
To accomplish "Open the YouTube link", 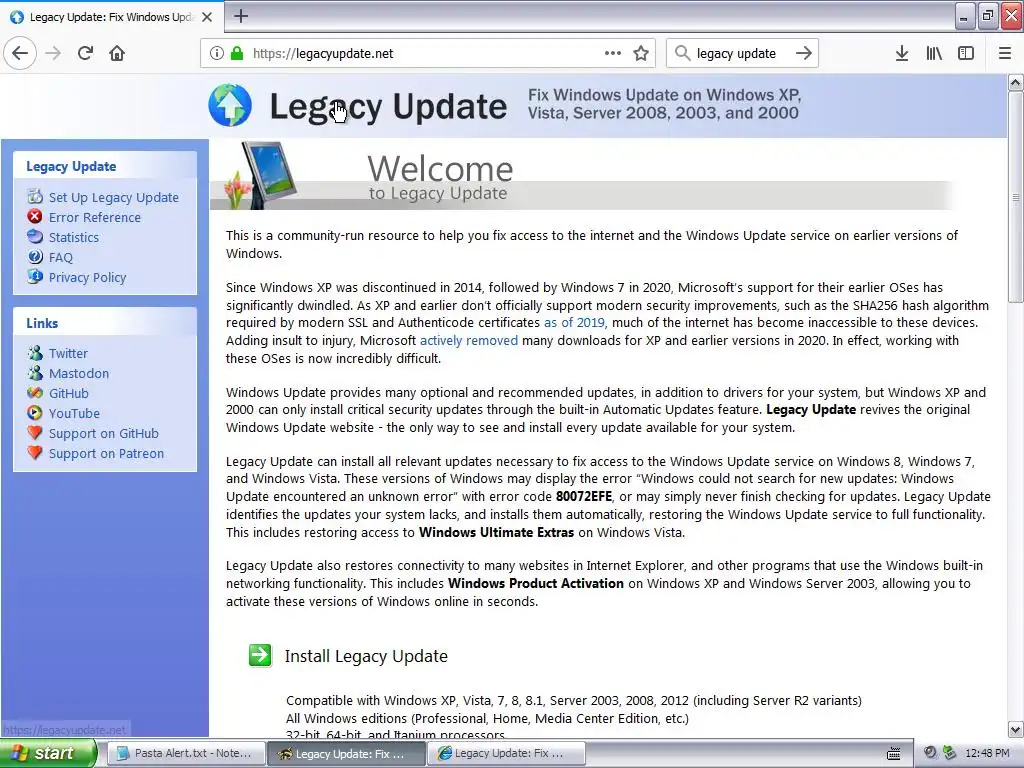I will (74, 413).
